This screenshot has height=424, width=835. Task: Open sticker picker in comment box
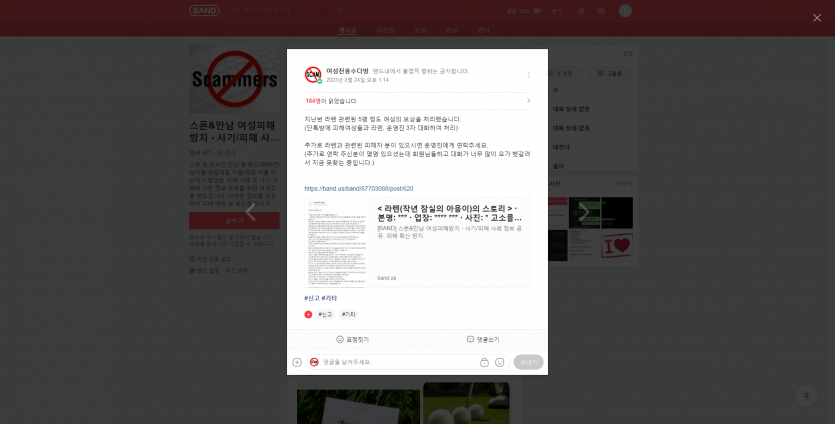click(x=499, y=362)
